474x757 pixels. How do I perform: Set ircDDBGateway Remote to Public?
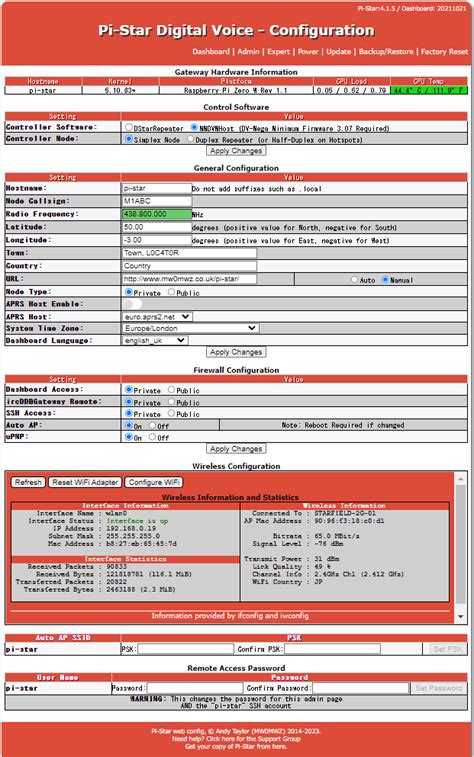tap(171, 402)
